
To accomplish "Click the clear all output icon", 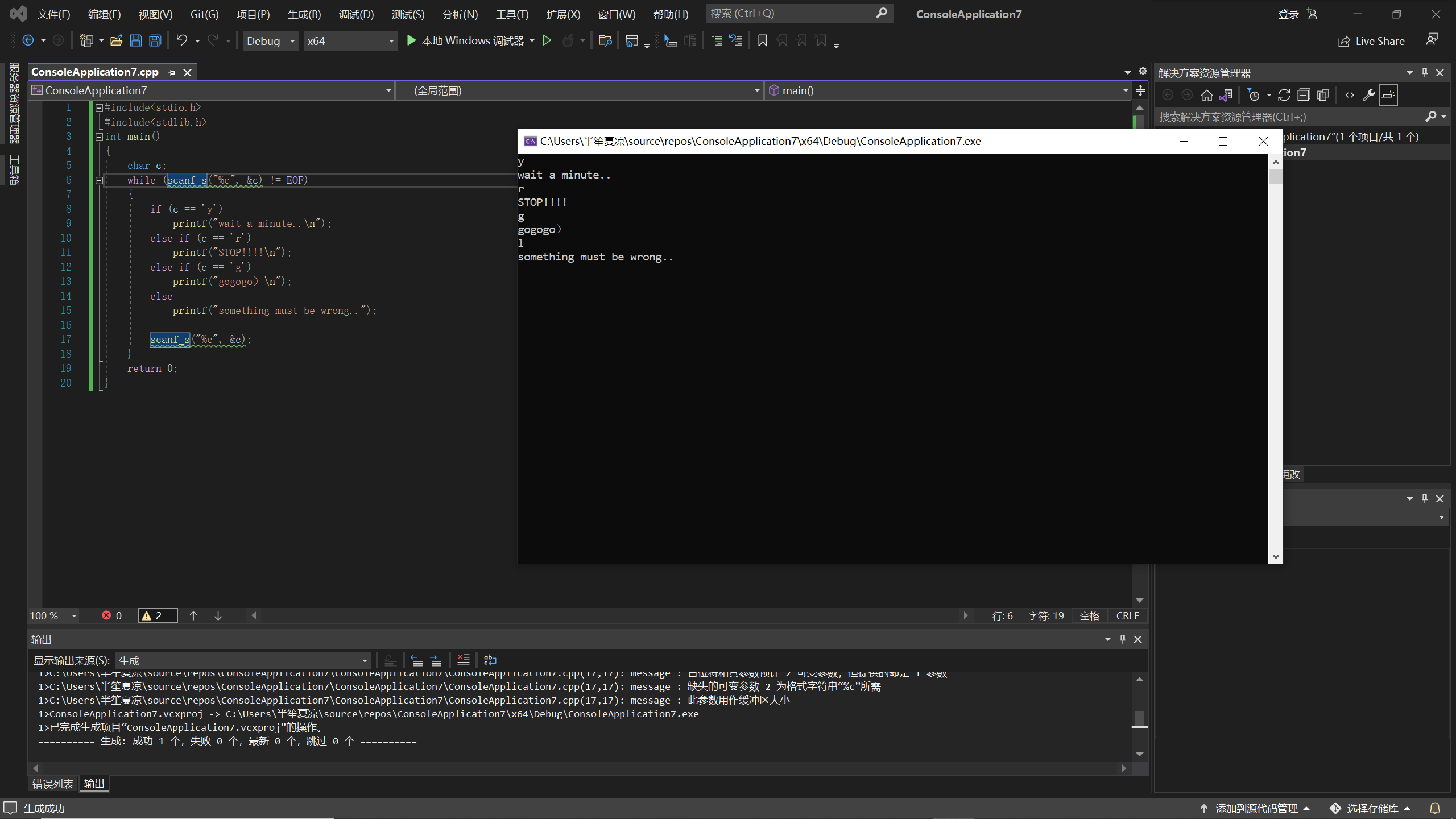I will click(463, 660).
